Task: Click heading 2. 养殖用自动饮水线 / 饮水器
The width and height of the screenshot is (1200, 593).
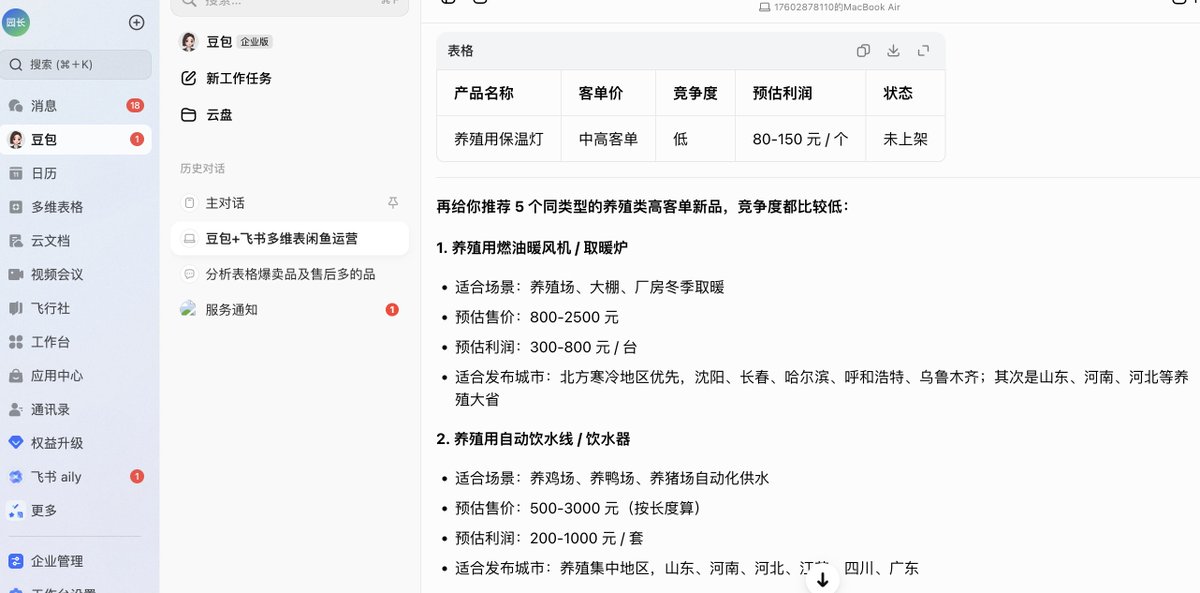Action: [533, 439]
